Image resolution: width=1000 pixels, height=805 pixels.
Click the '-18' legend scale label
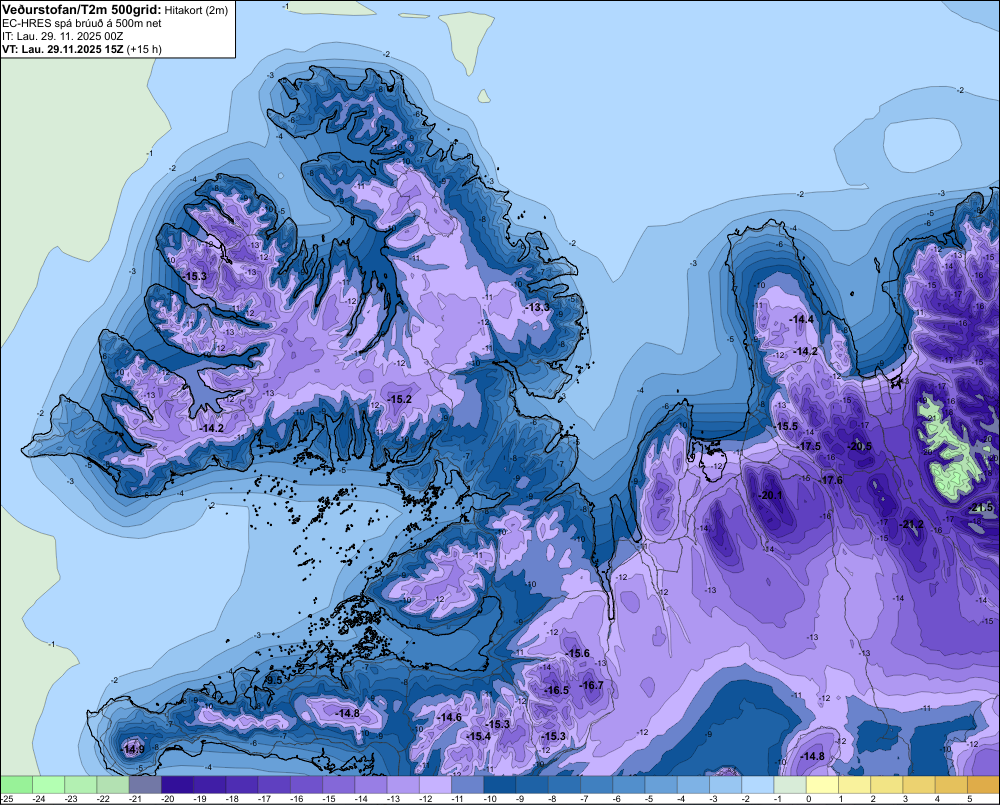tap(233, 799)
